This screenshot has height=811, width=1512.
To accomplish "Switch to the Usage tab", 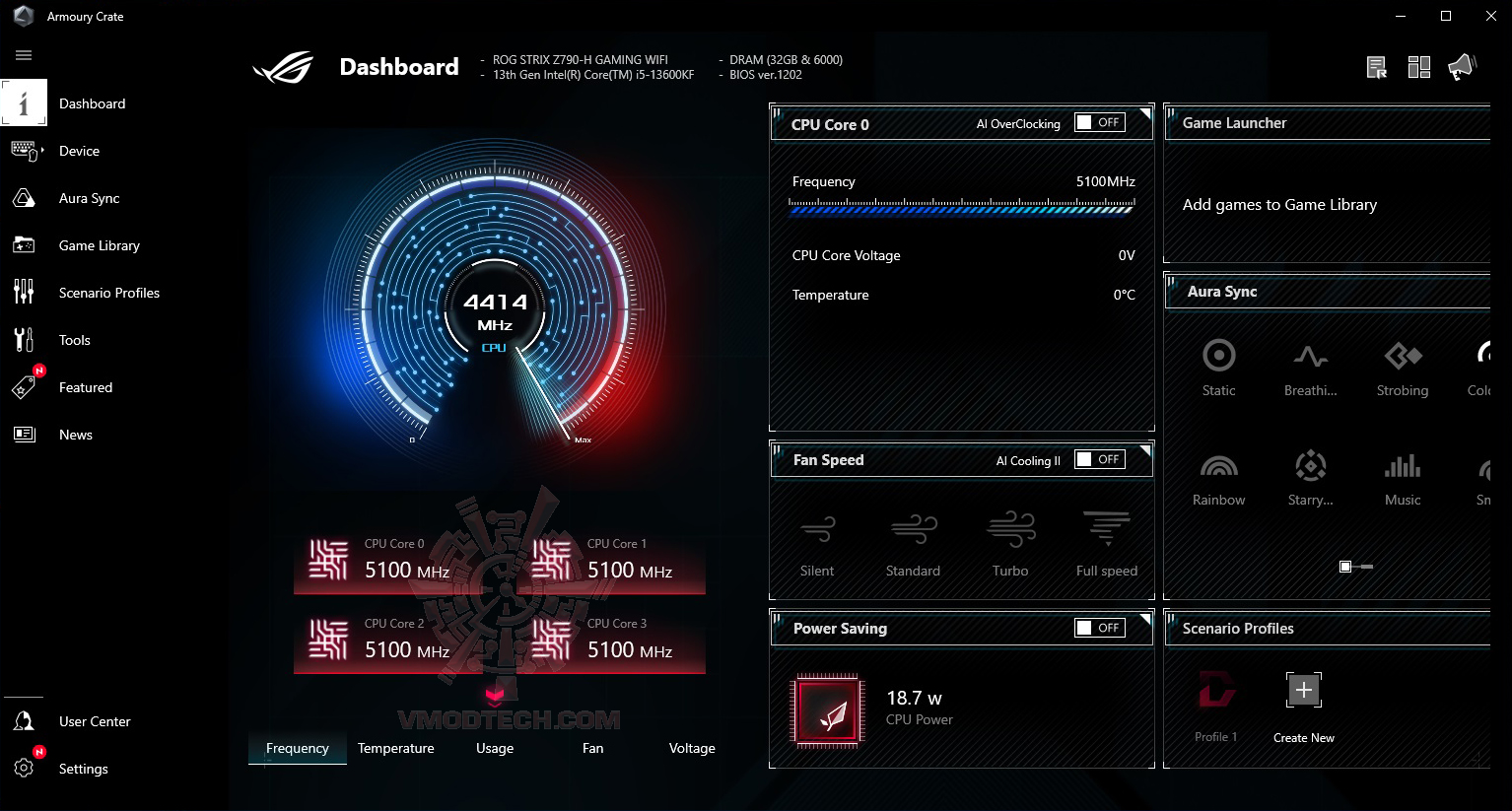I will (x=495, y=748).
